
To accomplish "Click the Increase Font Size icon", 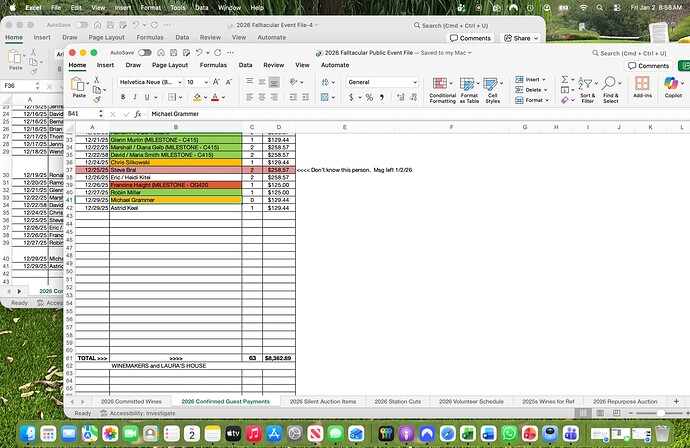I will pyautogui.click(x=216, y=82).
